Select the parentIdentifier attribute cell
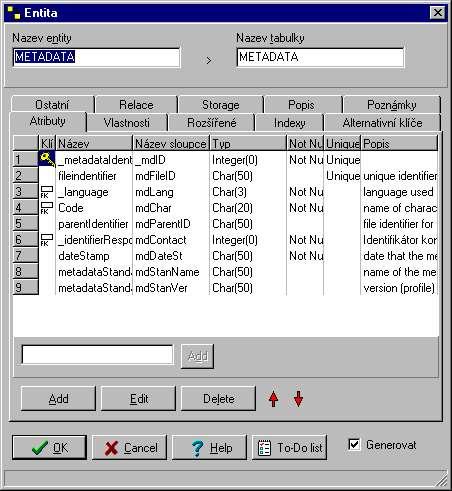 tap(94, 224)
